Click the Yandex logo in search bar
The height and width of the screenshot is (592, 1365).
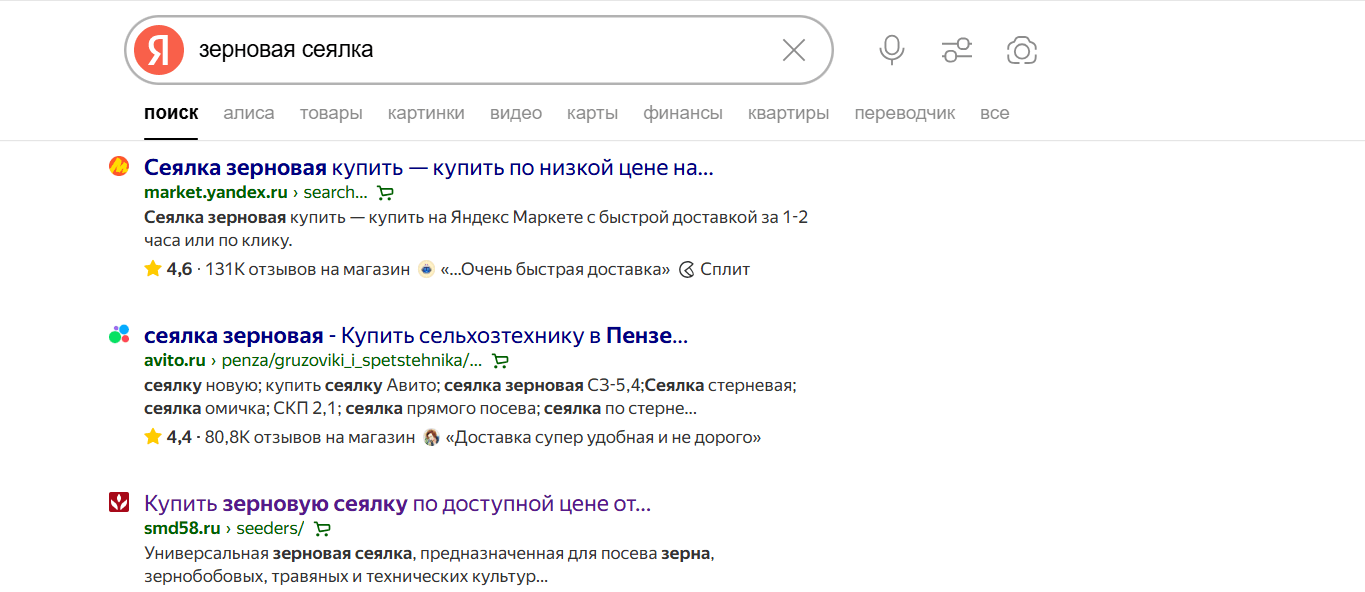[159, 50]
